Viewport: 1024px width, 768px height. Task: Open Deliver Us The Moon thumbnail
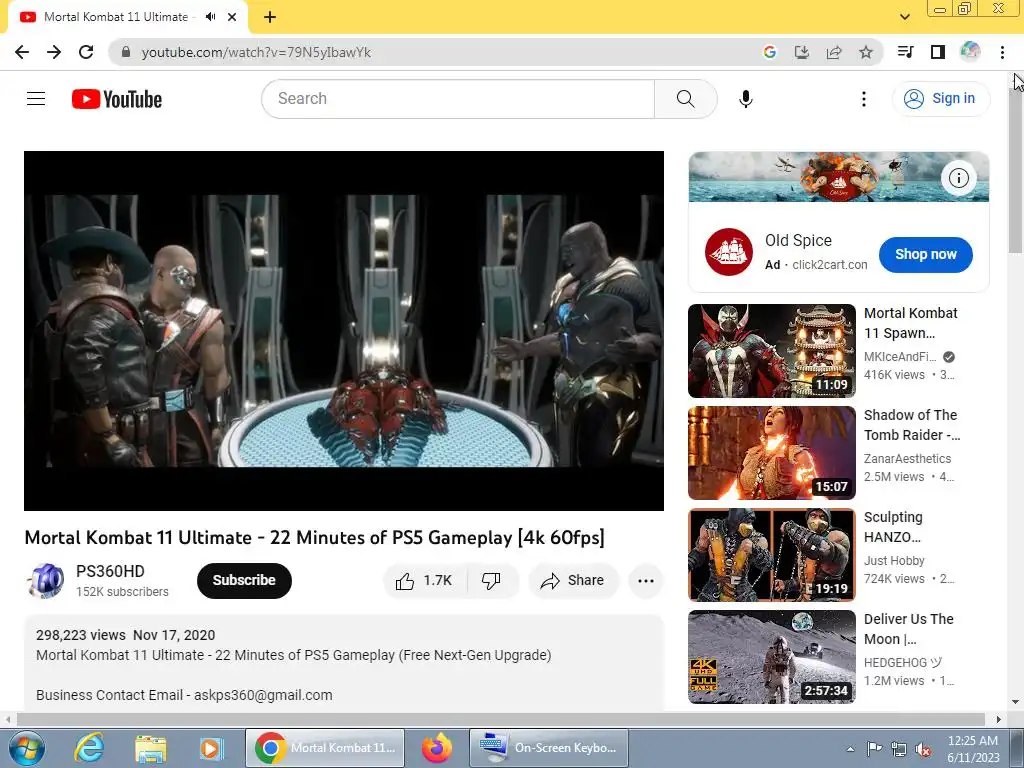pos(771,656)
